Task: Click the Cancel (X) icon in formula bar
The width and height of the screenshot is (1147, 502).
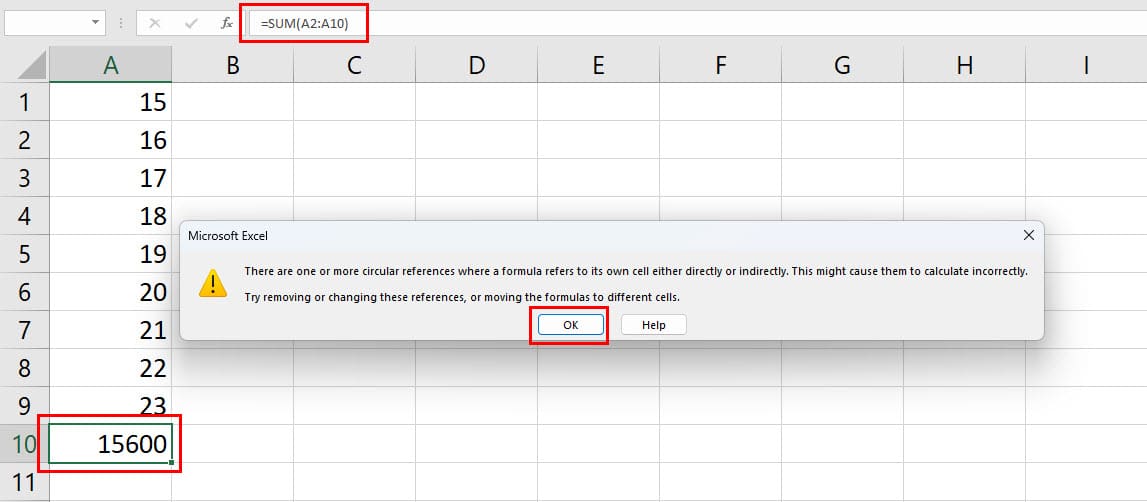Action: pyautogui.click(x=154, y=23)
